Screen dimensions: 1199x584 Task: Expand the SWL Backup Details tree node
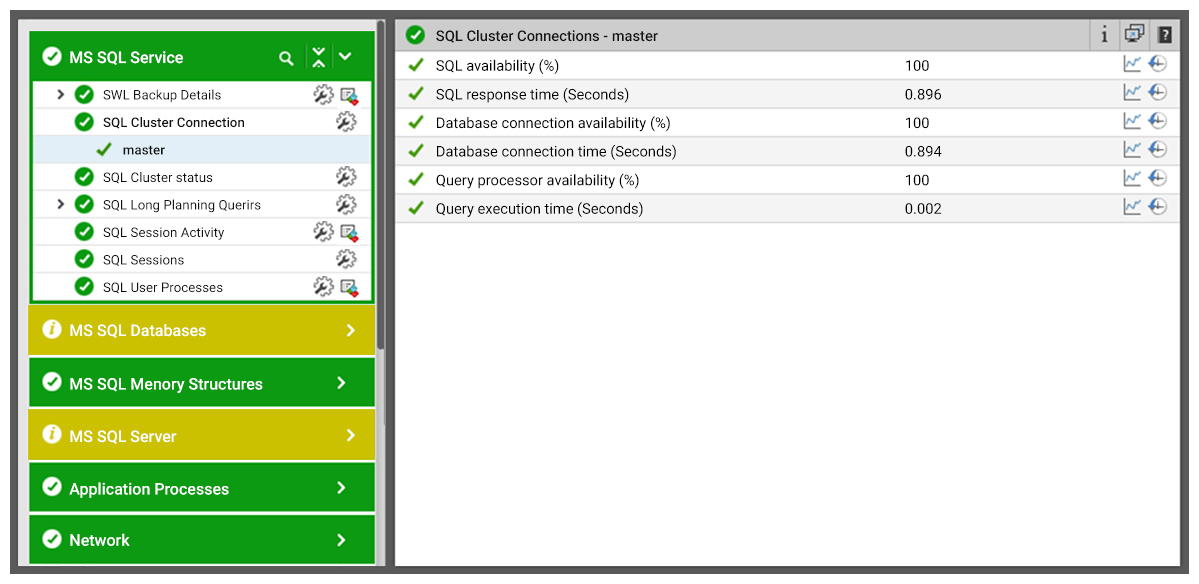pos(61,95)
